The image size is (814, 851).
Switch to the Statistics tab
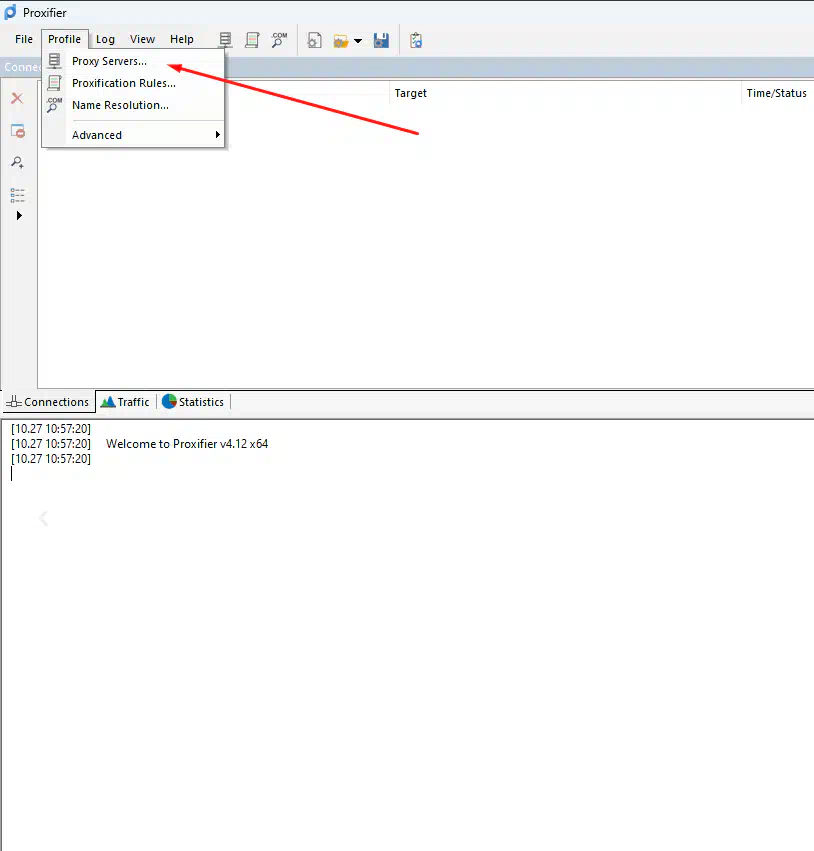point(193,402)
